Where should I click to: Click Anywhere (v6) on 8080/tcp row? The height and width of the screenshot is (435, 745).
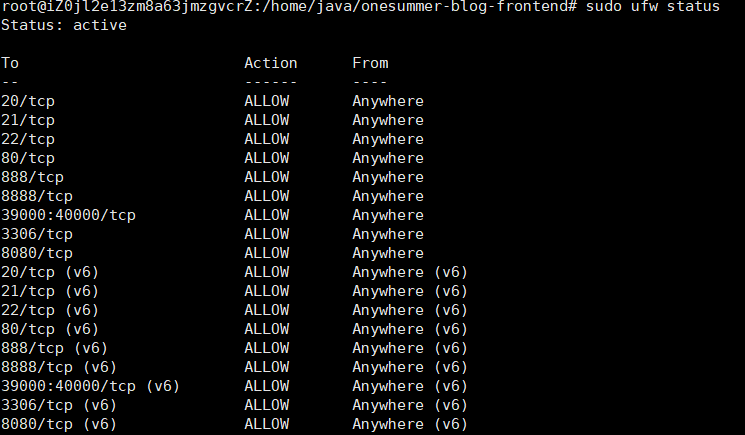[410, 424]
